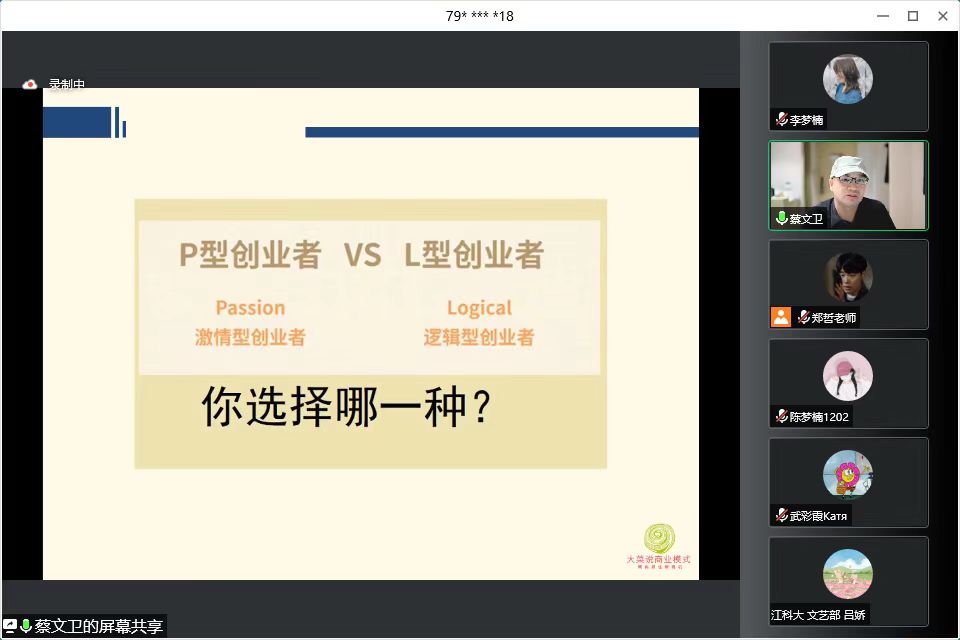Viewport: 960px width, 640px height.
Task: Click the green mic icon in screen share label
Action: 26,626
